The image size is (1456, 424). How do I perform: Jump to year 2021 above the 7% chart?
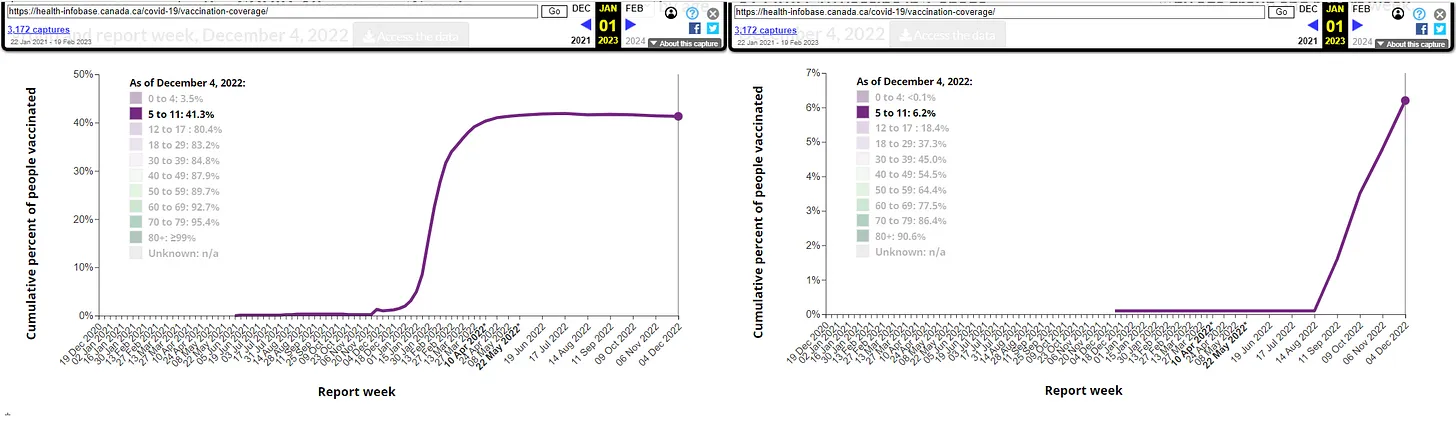pos(1308,42)
